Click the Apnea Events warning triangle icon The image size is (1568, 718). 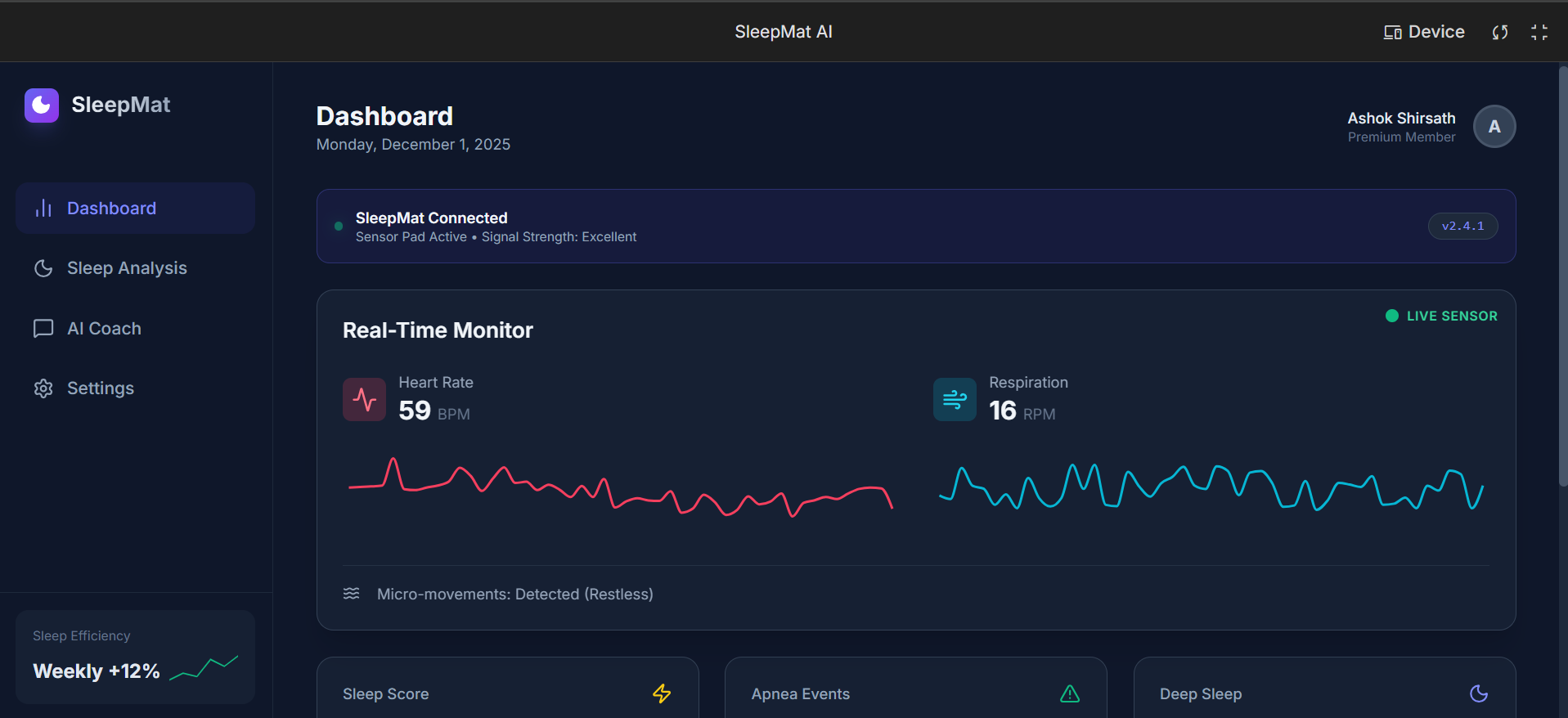(x=1070, y=693)
